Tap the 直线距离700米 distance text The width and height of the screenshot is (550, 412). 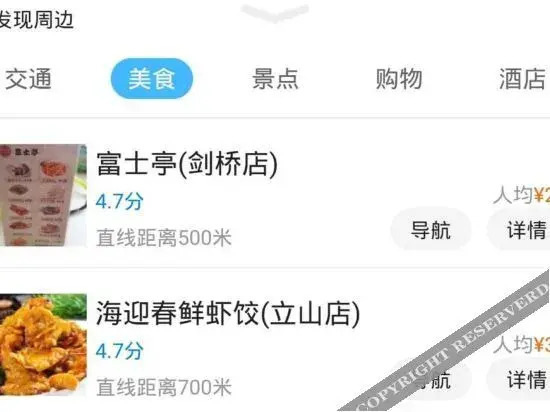click(164, 387)
